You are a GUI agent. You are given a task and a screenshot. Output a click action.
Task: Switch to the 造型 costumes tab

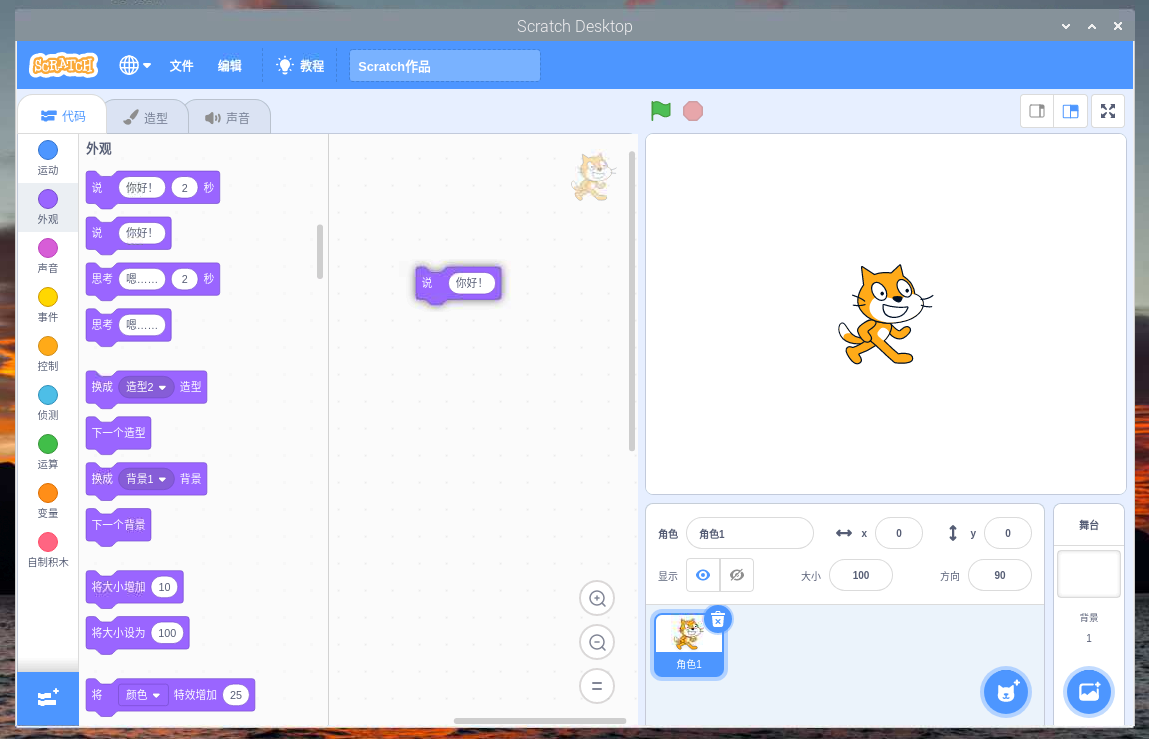[146, 117]
